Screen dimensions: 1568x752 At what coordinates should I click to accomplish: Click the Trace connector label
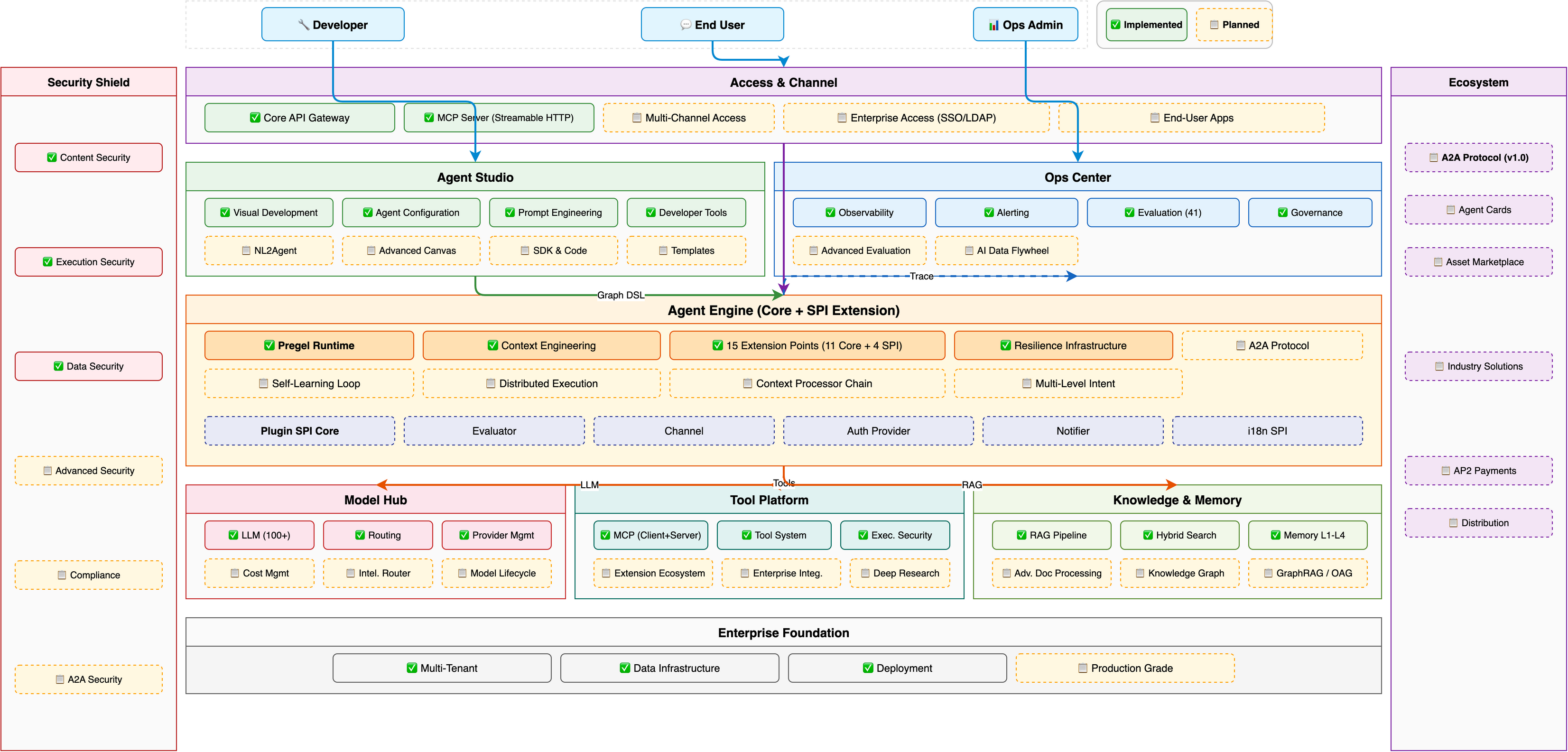[921, 276]
